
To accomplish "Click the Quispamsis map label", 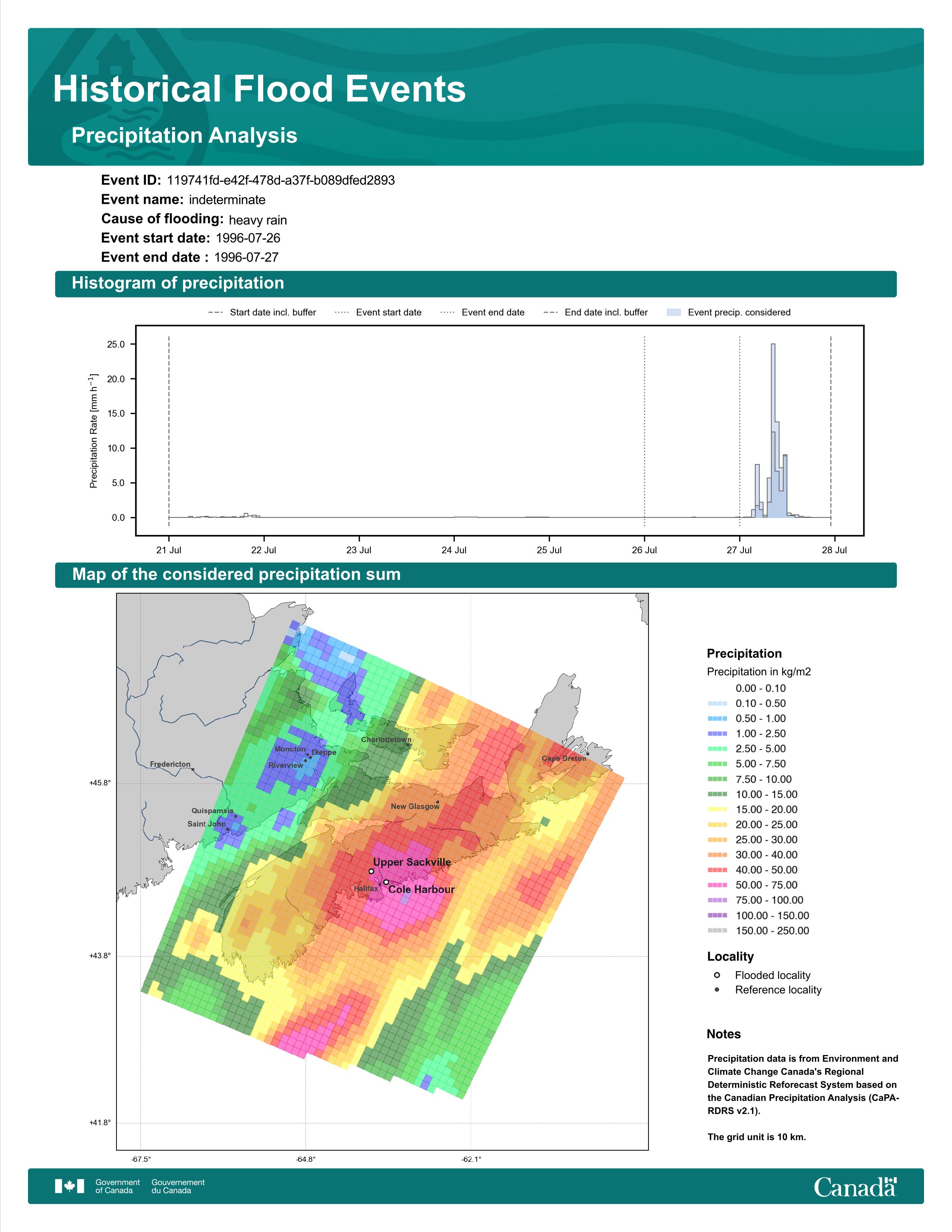I will [x=212, y=811].
